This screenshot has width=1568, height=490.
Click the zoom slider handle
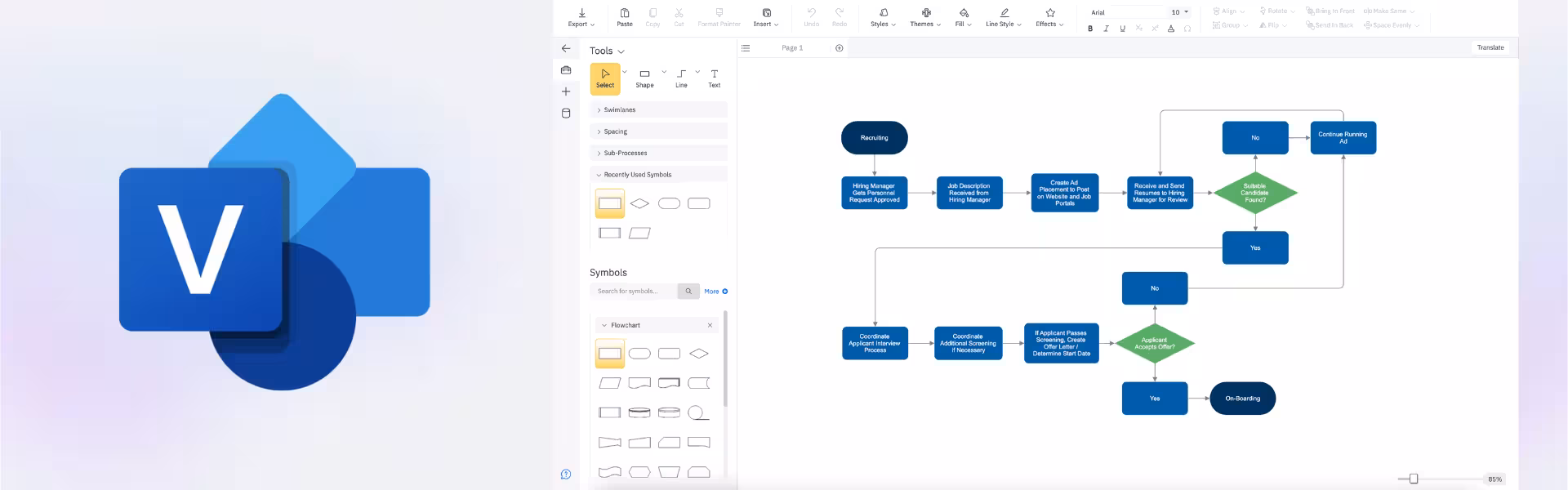tap(1414, 479)
